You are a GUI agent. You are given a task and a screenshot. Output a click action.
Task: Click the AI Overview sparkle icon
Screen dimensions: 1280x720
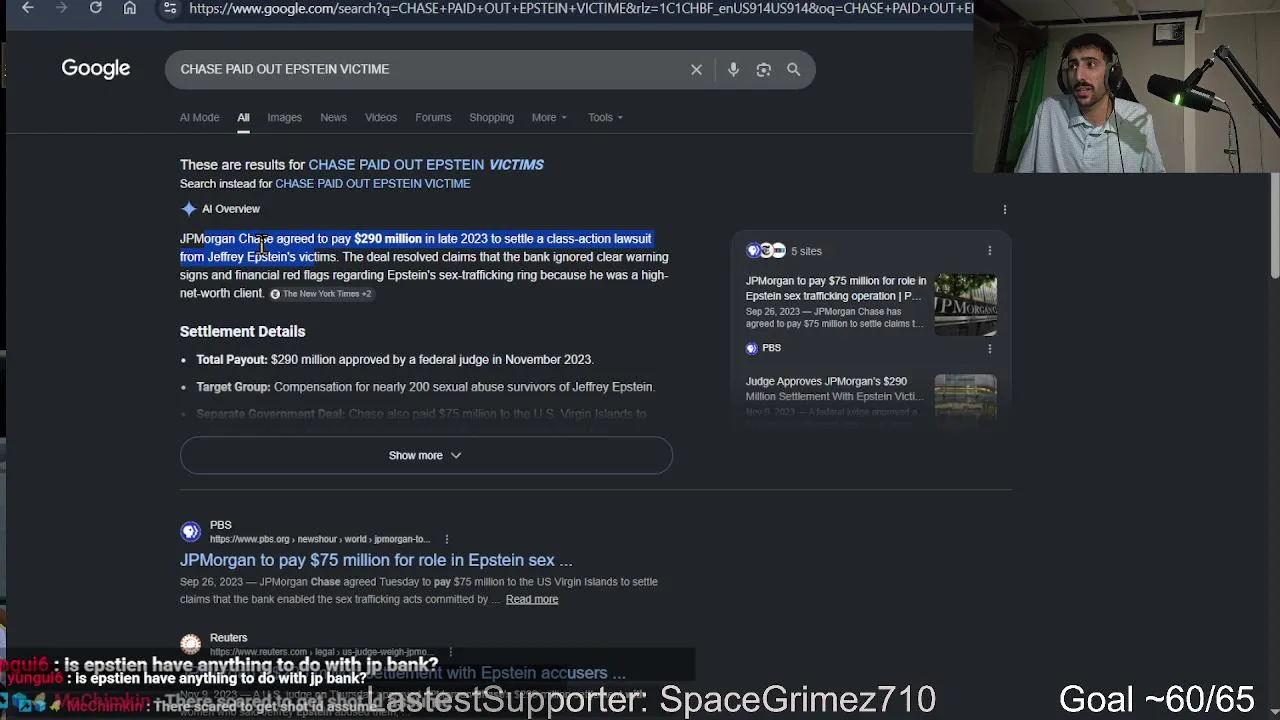coord(189,209)
